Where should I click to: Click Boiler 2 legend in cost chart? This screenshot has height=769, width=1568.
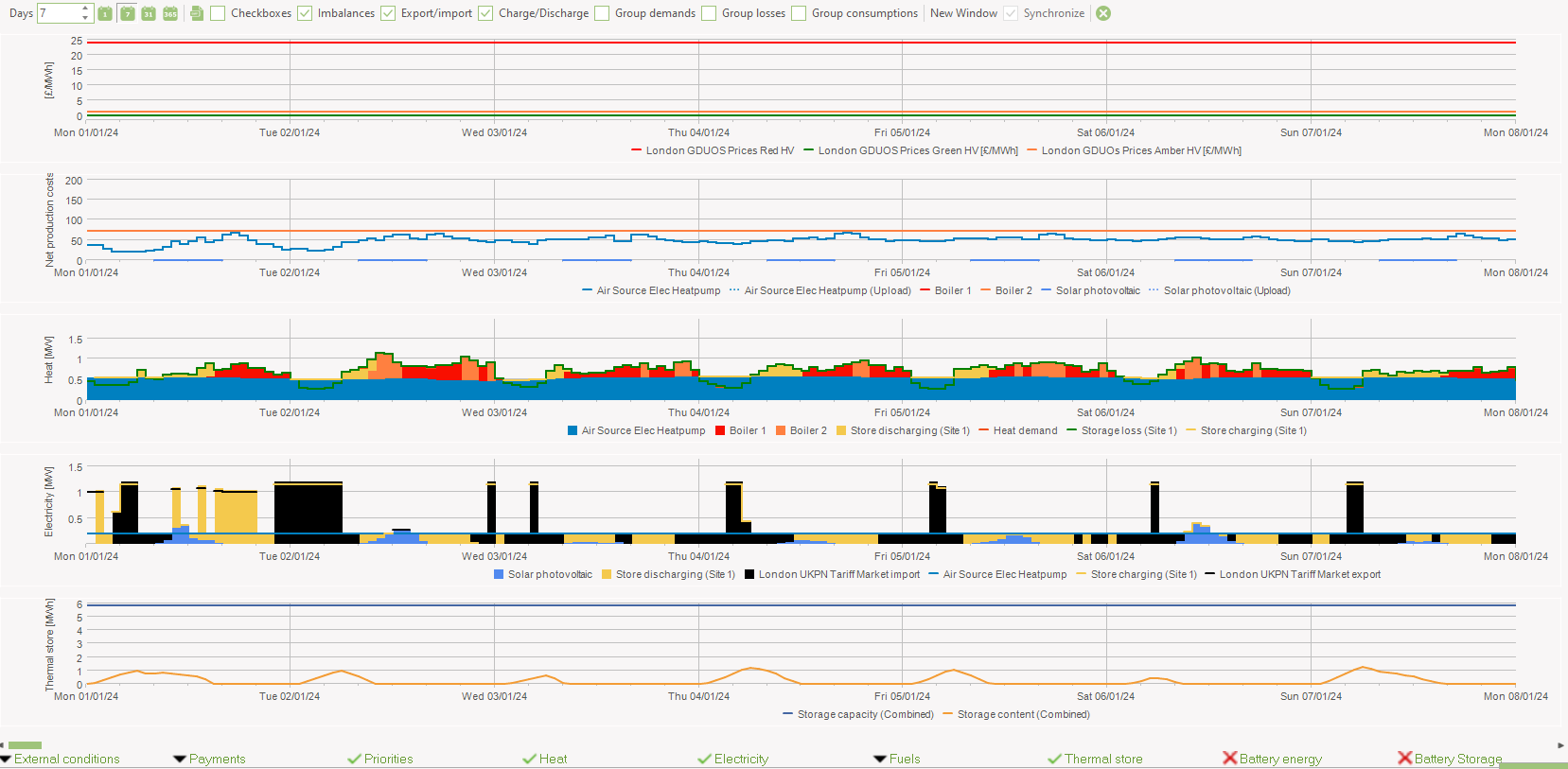click(1006, 290)
